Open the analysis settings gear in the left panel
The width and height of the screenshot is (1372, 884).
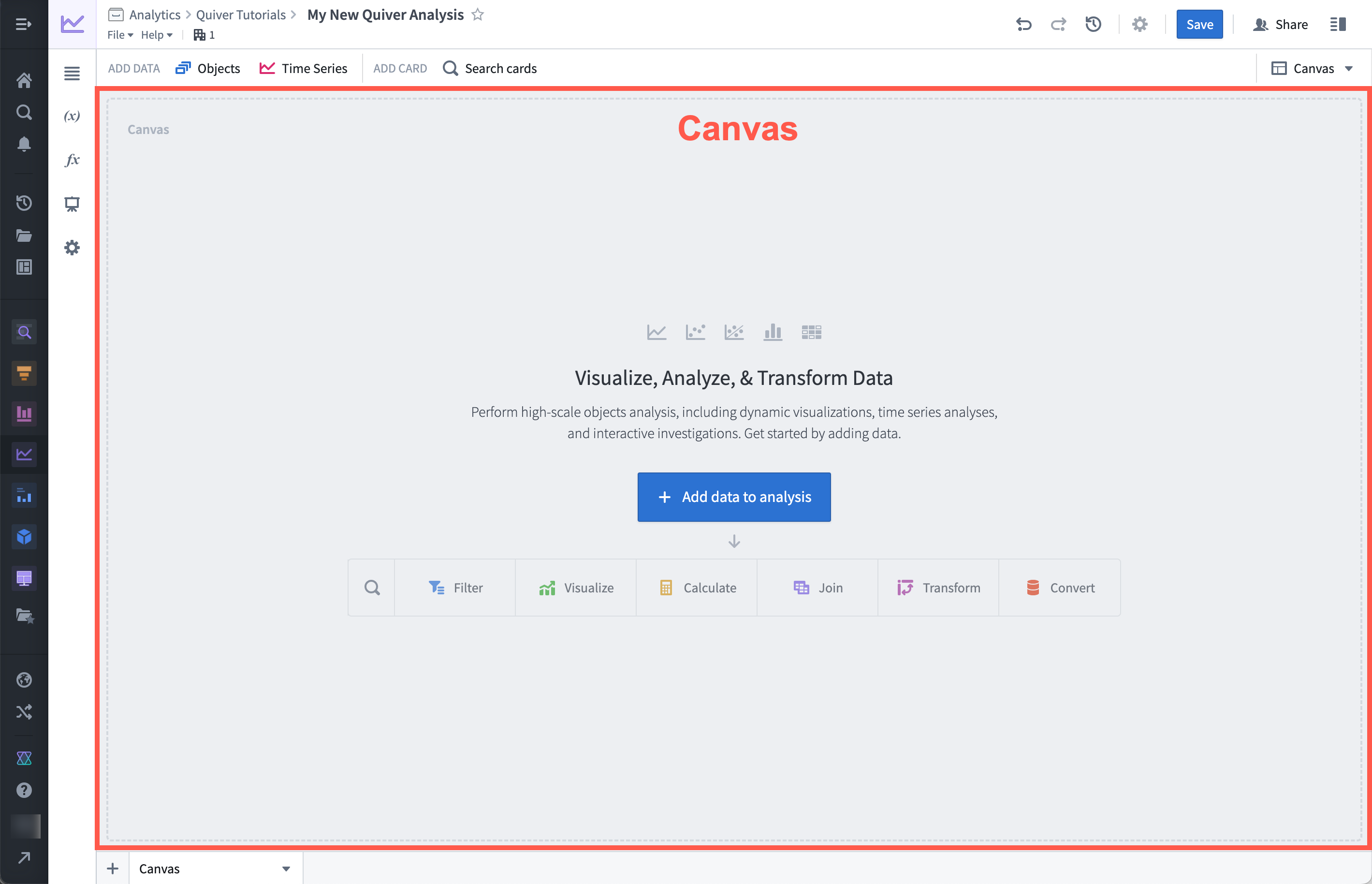pyautogui.click(x=72, y=248)
